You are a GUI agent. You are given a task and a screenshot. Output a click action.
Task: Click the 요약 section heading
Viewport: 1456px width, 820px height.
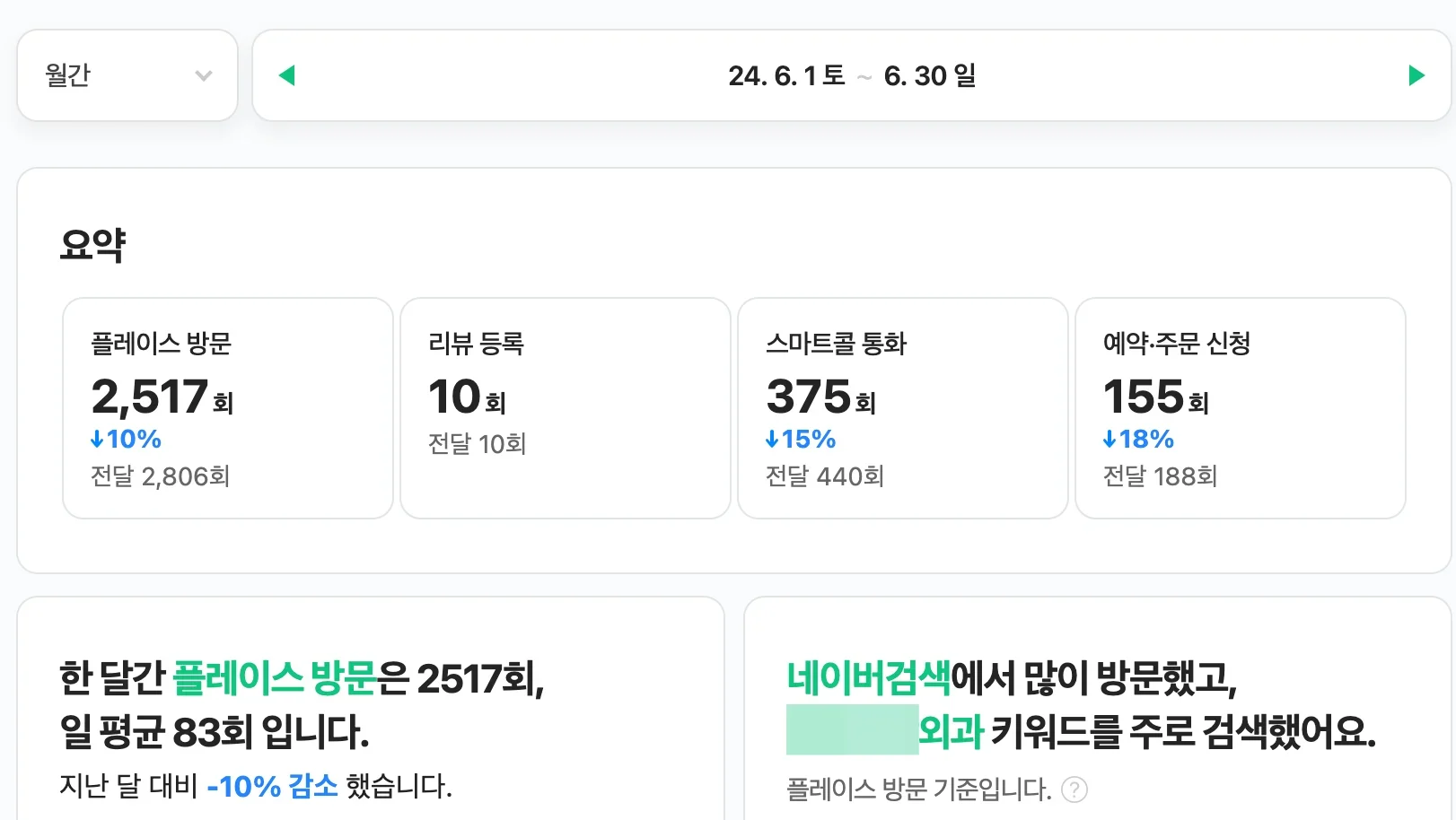[x=92, y=245]
